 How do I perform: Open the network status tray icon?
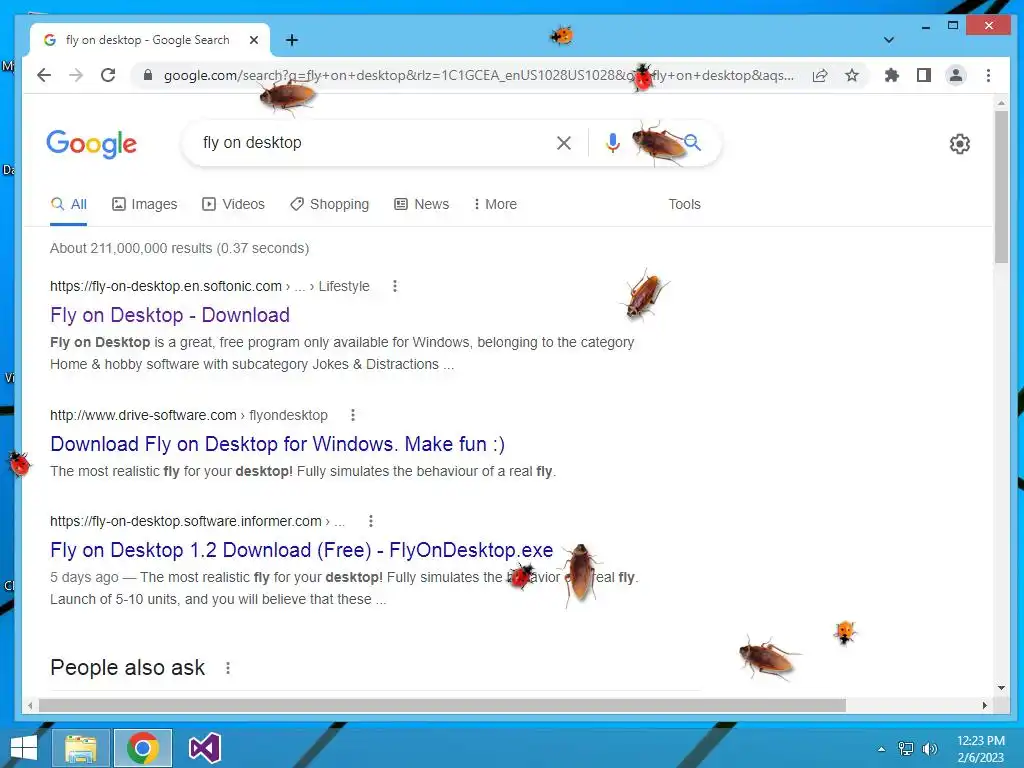coord(906,749)
